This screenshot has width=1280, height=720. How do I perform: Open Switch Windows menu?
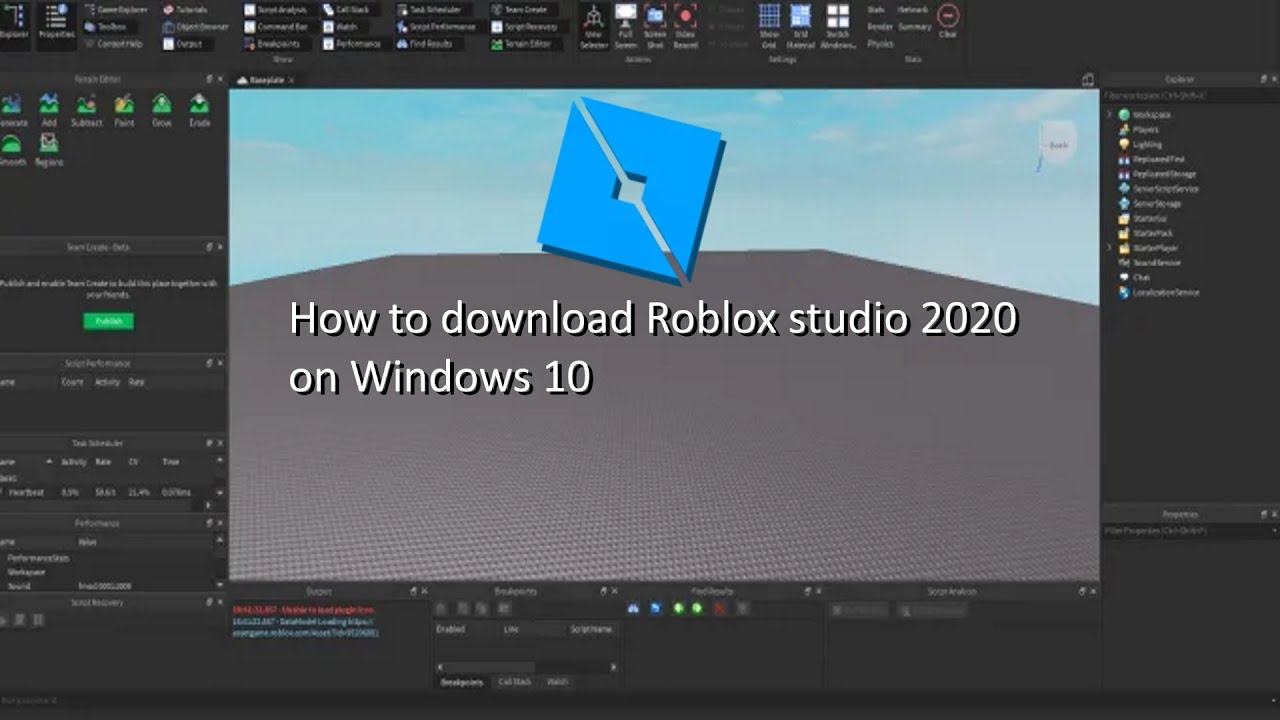838,26
